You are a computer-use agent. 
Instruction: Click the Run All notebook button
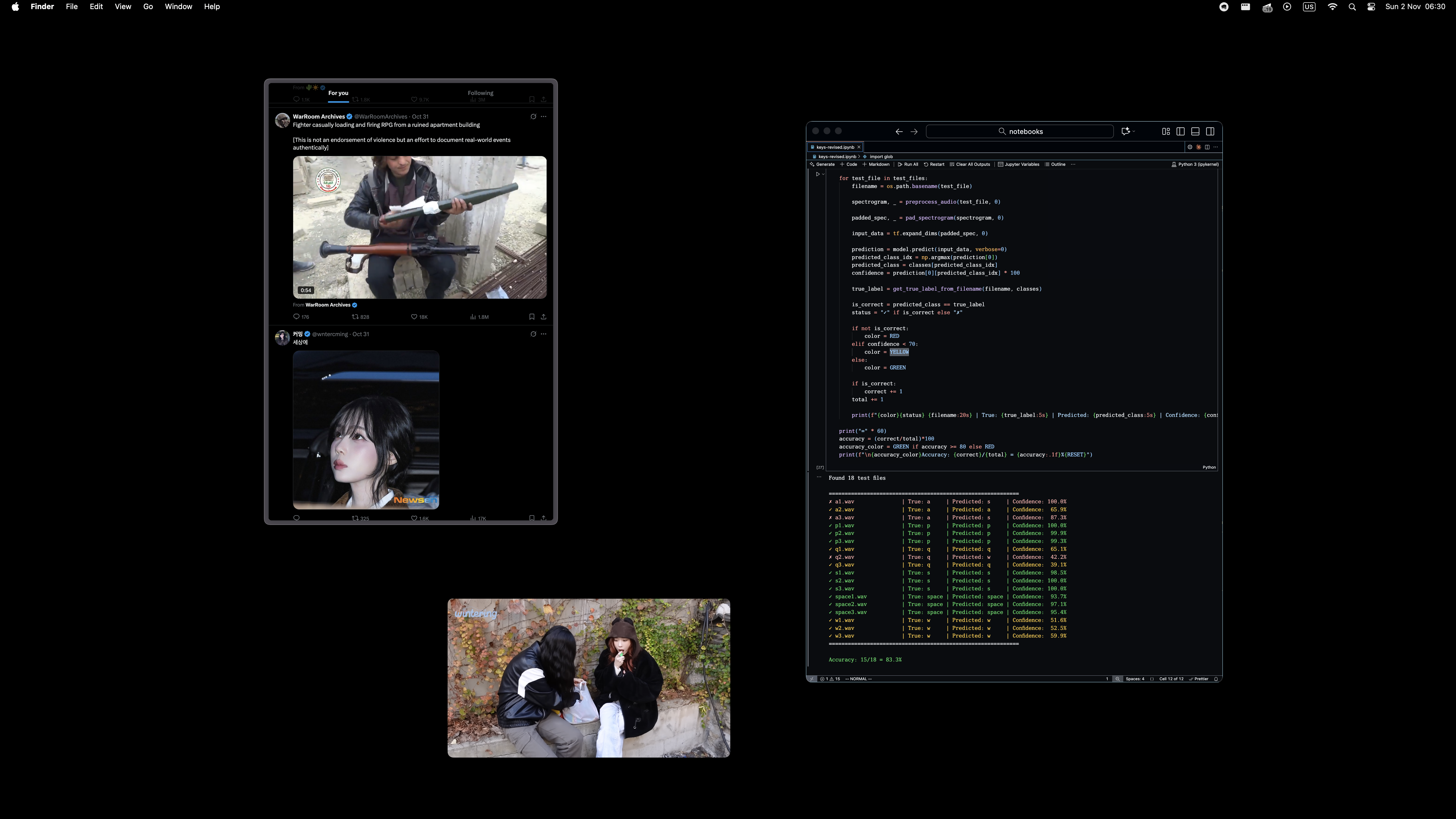point(908,164)
